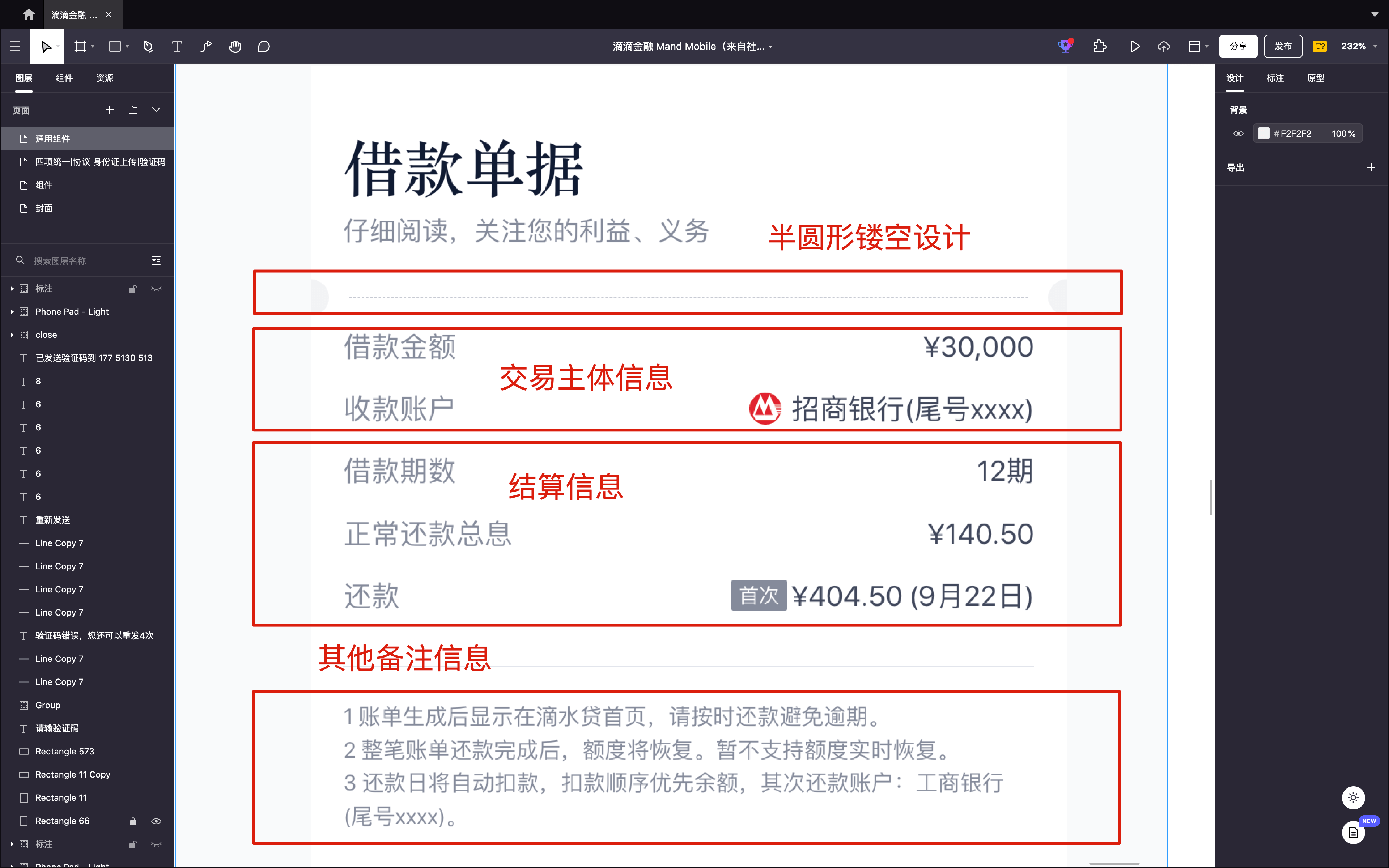Select the connector line tool
The width and height of the screenshot is (1389, 868).
tap(206, 47)
